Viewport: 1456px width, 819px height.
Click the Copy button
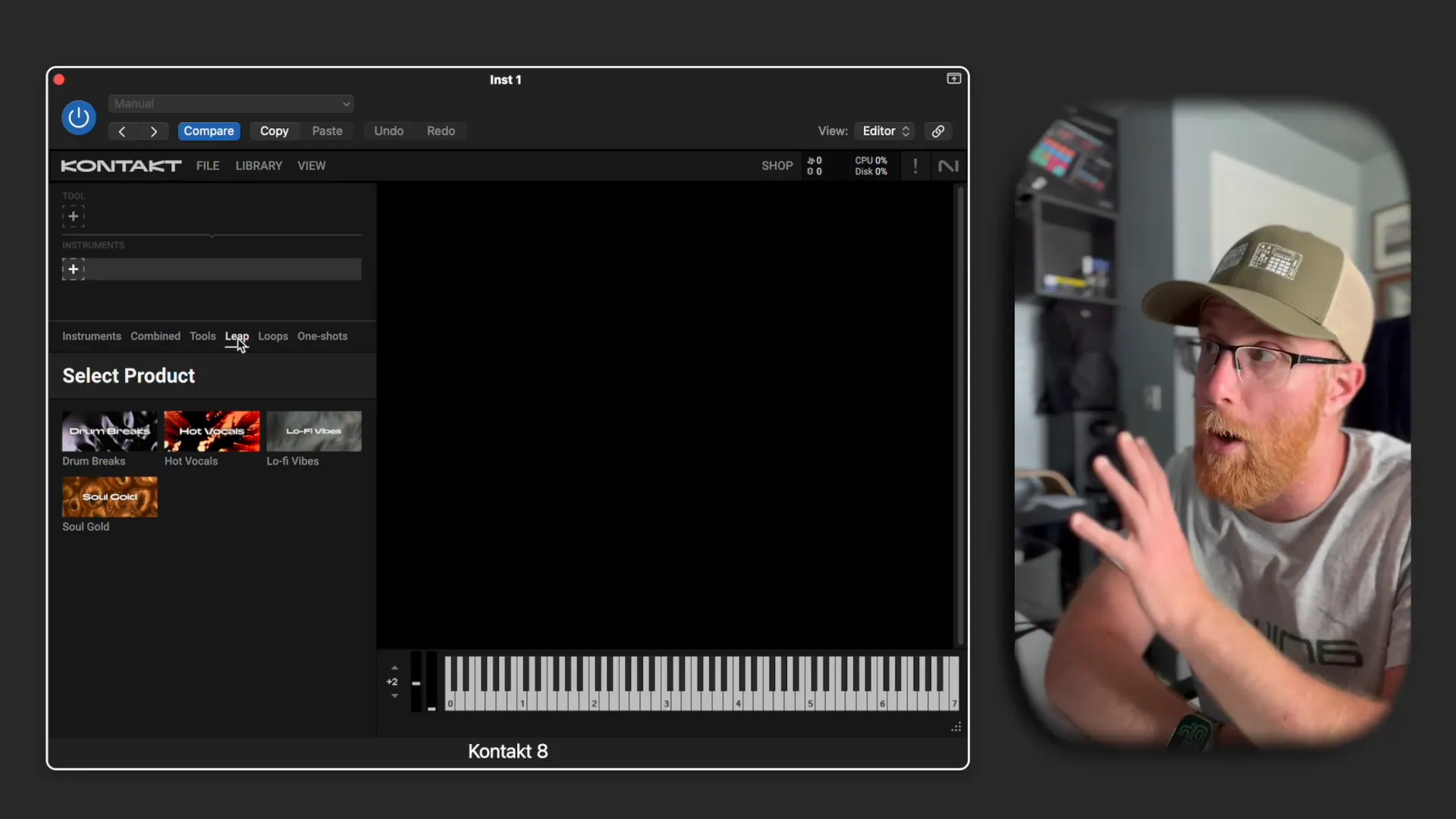pyautogui.click(x=274, y=131)
